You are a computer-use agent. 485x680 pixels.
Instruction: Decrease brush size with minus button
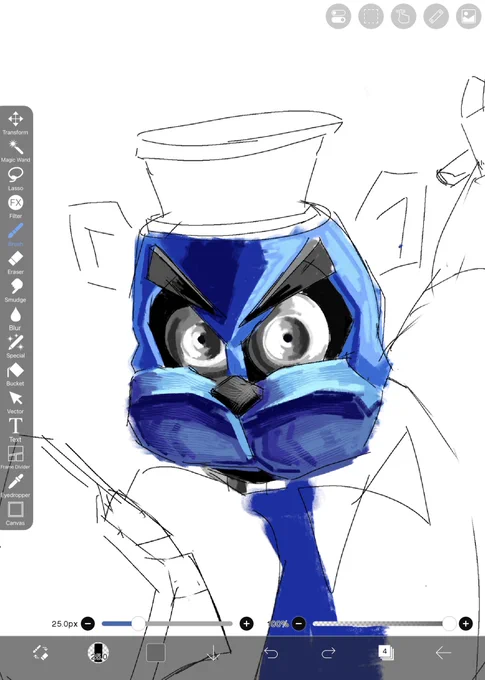(x=88, y=624)
